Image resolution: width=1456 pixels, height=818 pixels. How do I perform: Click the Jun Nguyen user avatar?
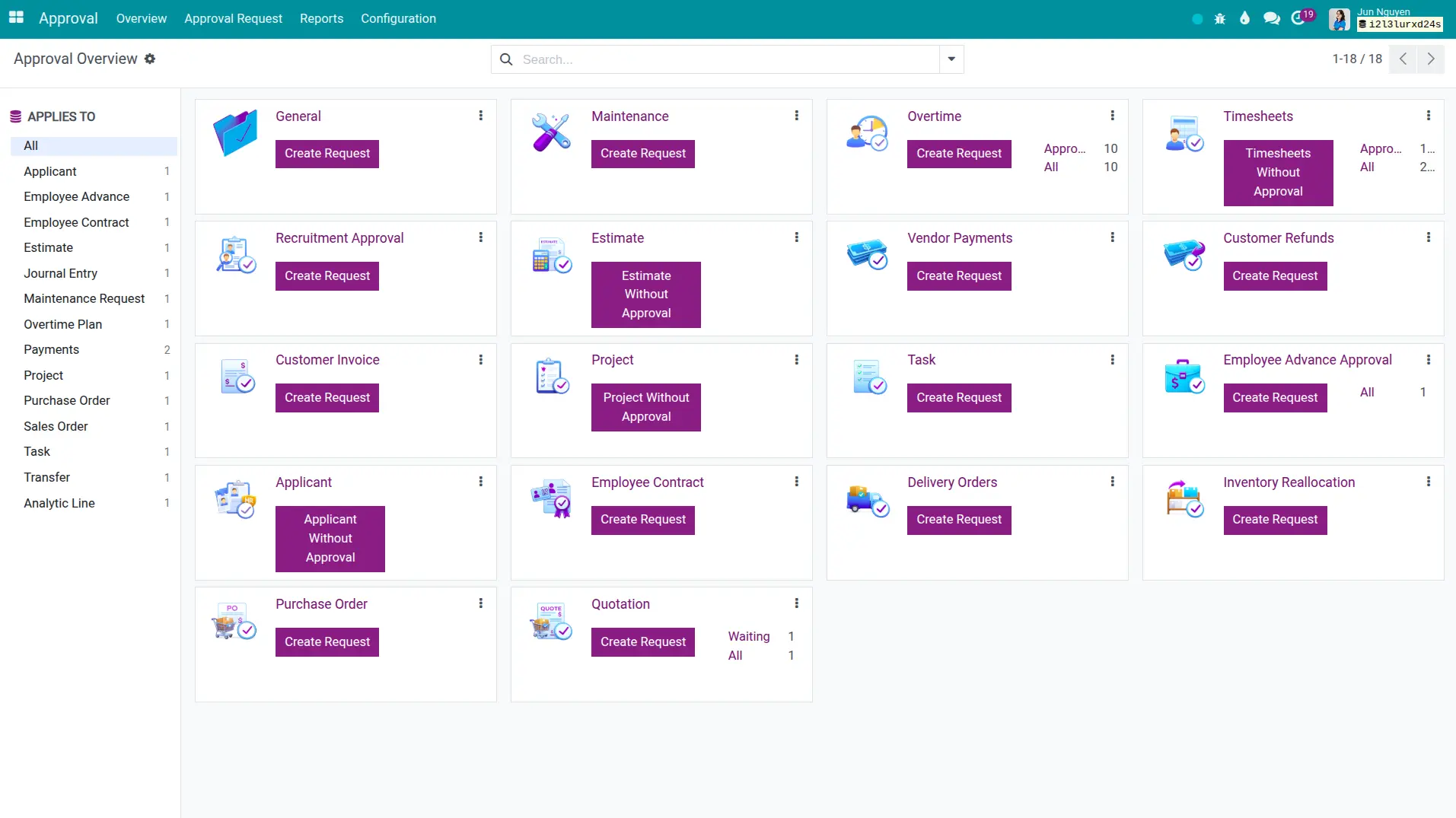(1339, 19)
